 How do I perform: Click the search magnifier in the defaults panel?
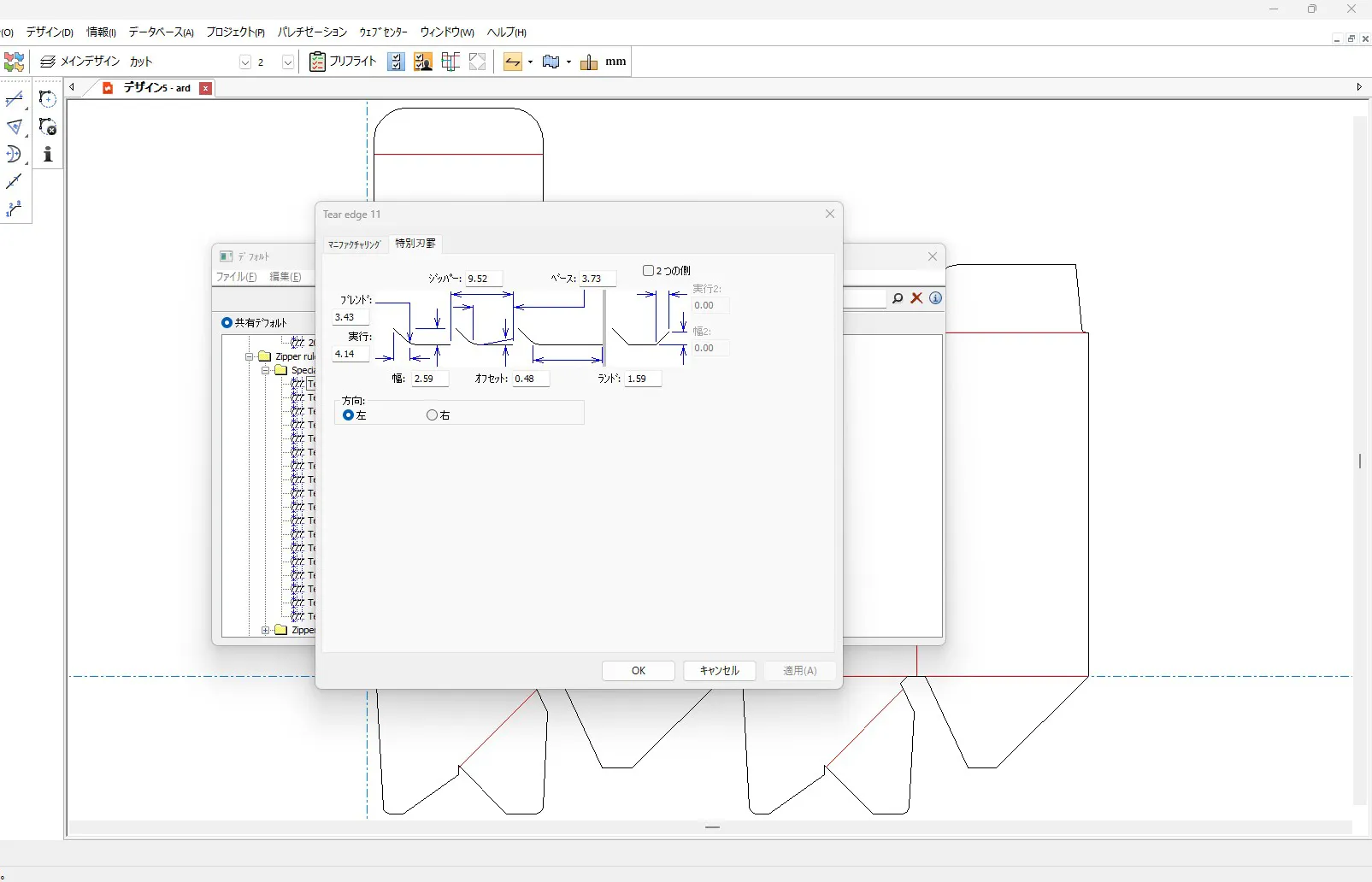pos(898,298)
